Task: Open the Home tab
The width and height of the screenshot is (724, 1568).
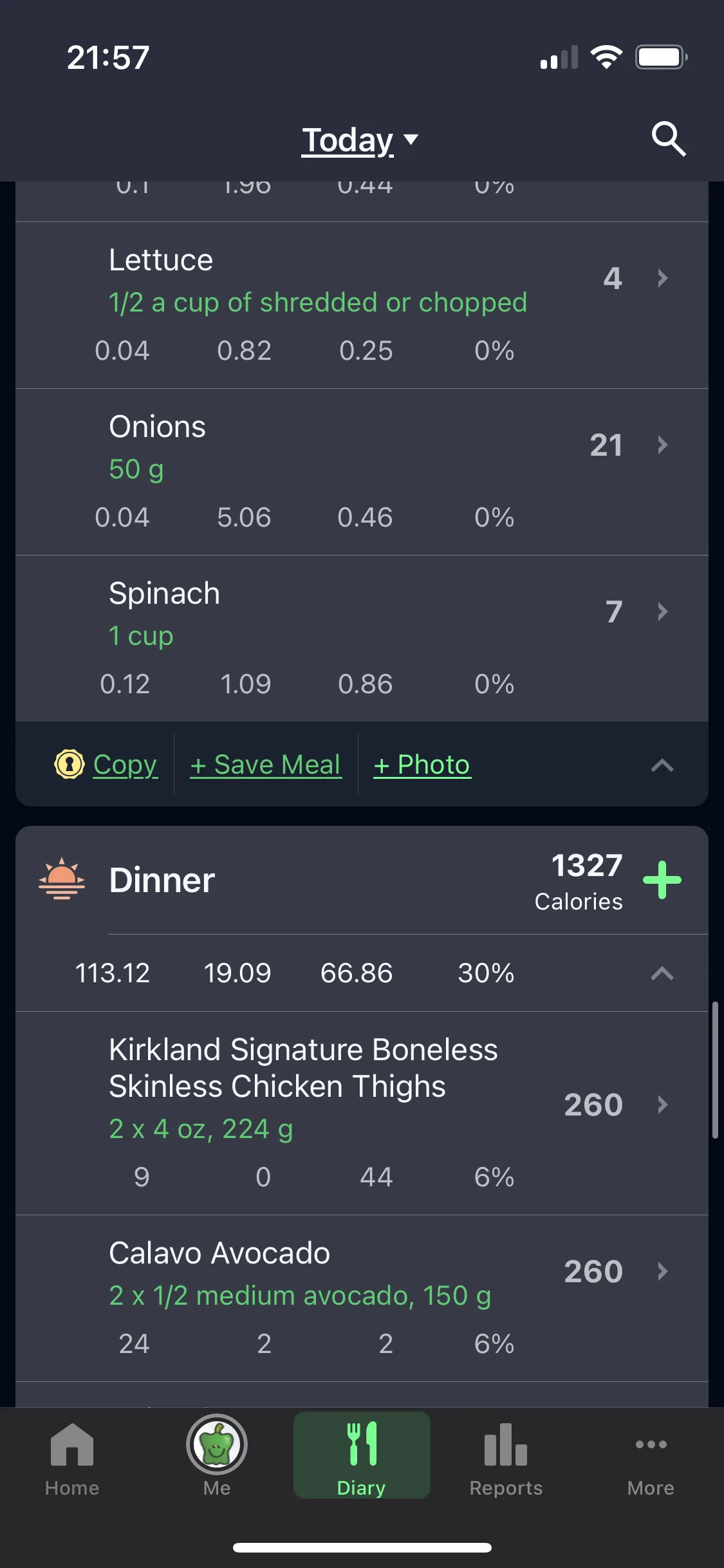Action: point(72,1457)
